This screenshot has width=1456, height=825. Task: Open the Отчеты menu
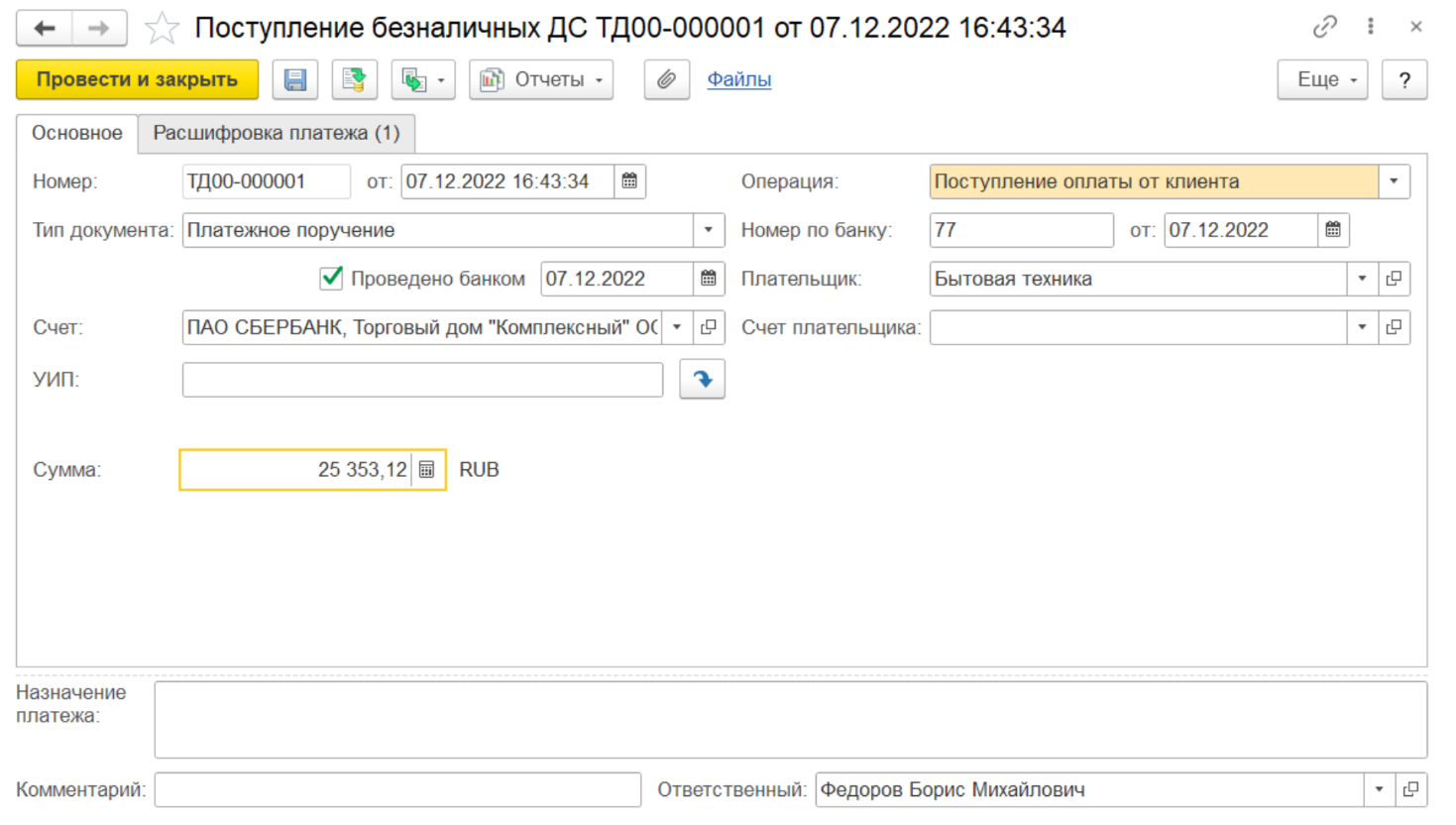(x=541, y=80)
